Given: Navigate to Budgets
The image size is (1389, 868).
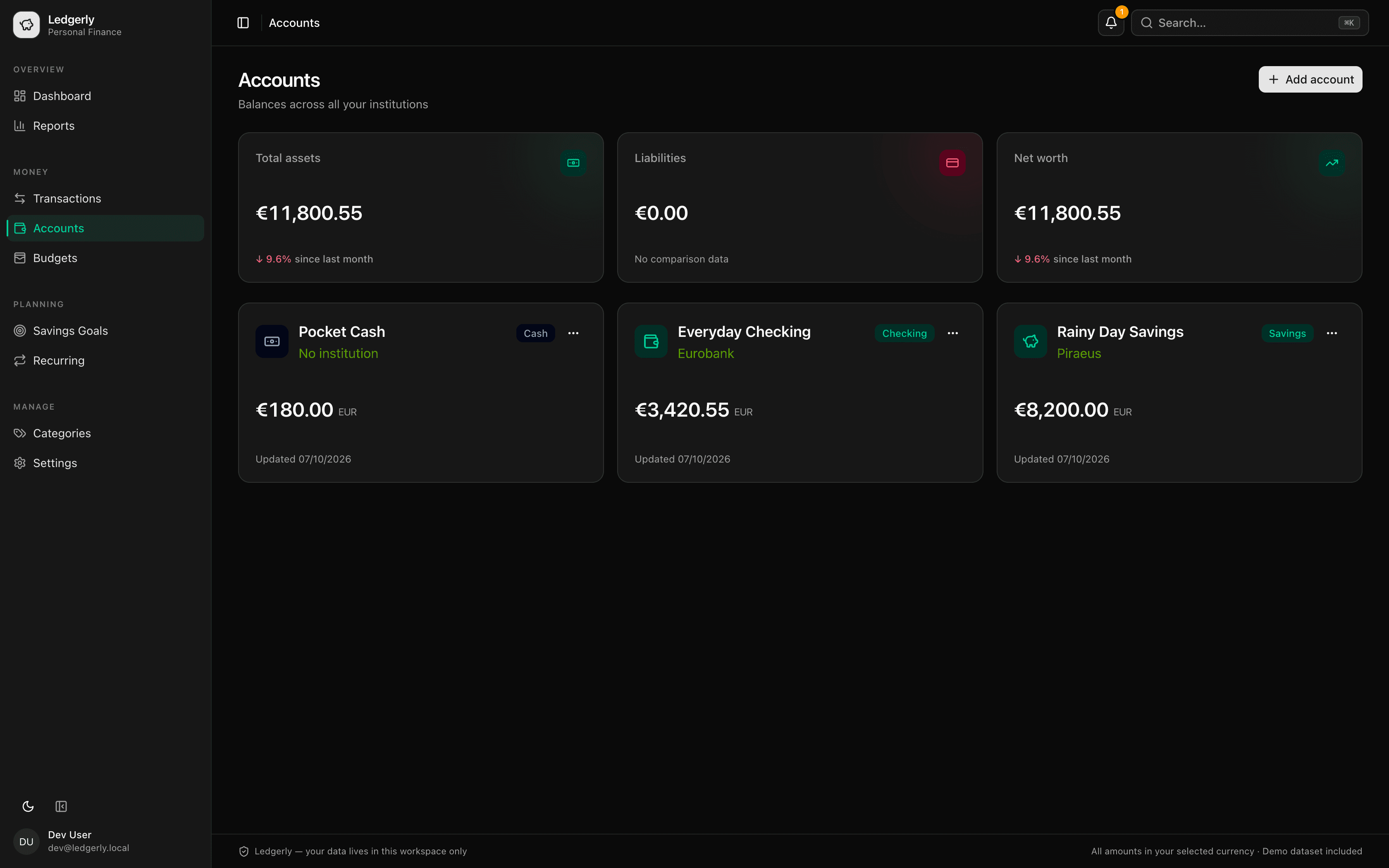Looking at the screenshot, I should pyautogui.click(x=105, y=258).
